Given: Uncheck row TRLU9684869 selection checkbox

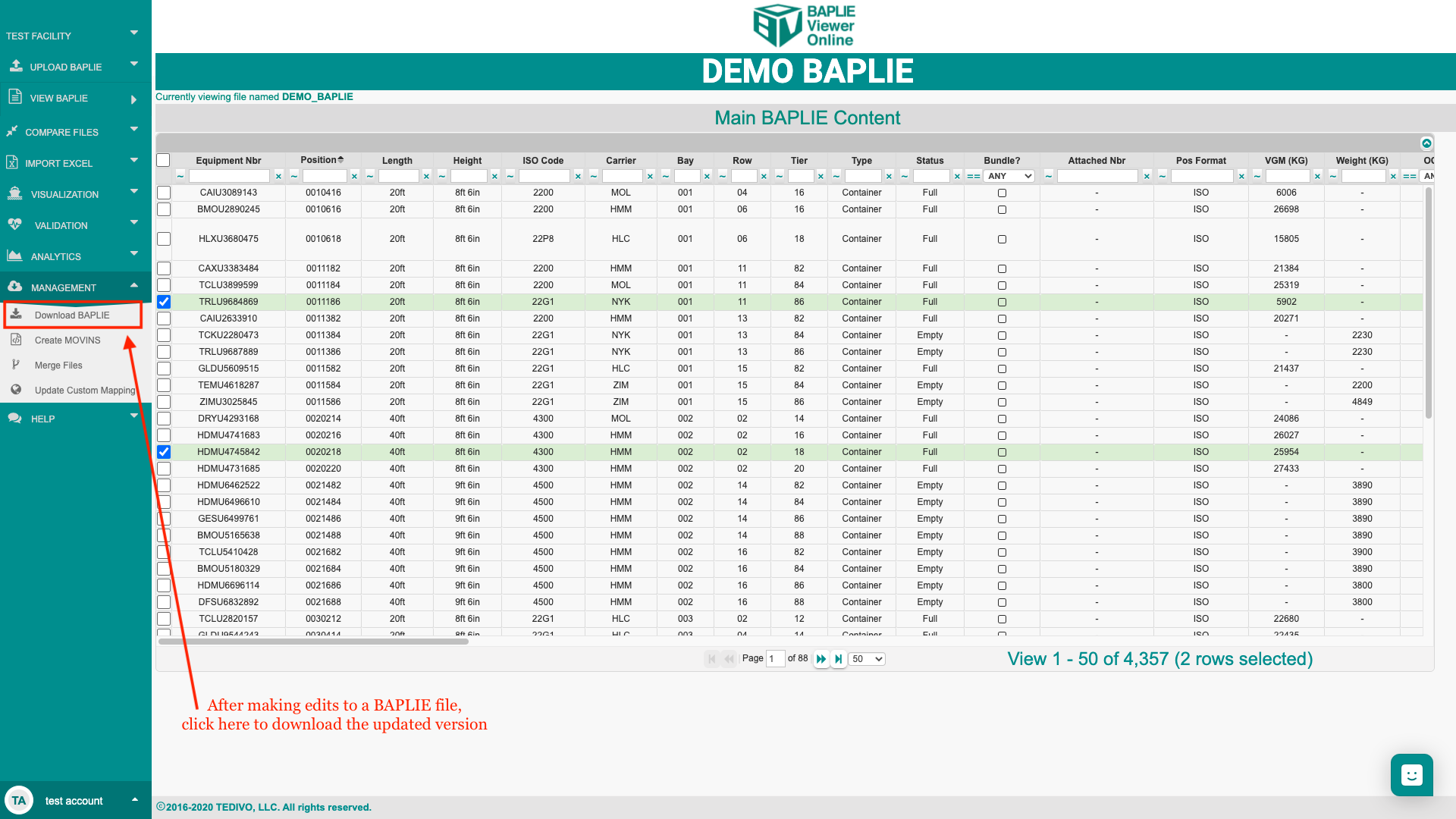Looking at the screenshot, I should (x=164, y=302).
